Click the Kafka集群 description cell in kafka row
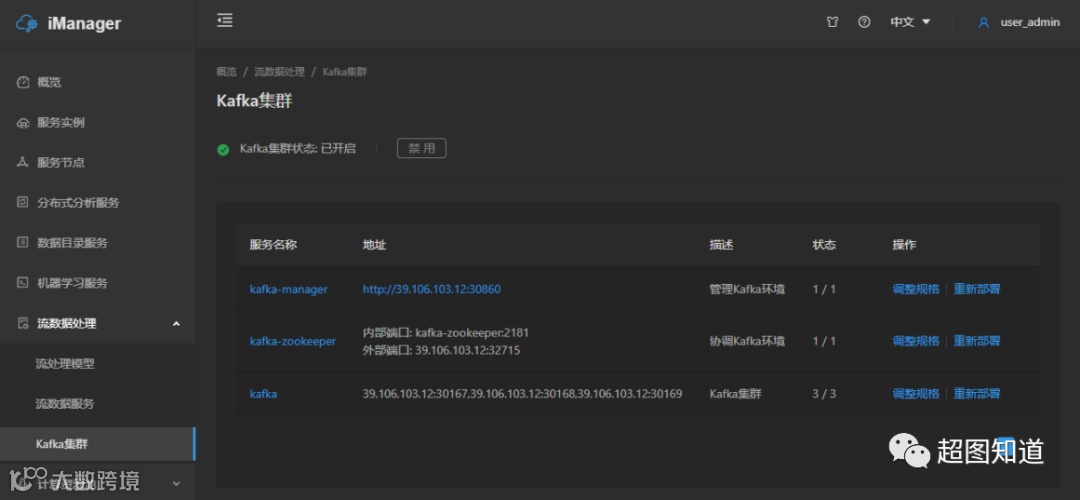 [736, 394]
